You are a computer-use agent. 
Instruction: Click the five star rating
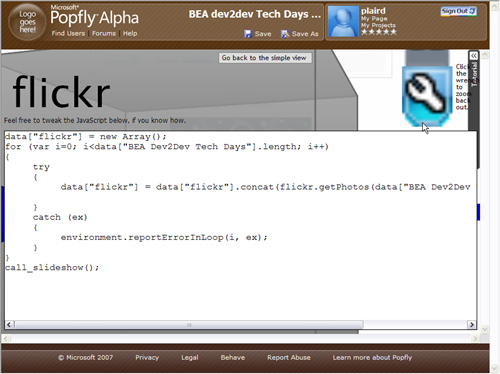click(379, 32)
